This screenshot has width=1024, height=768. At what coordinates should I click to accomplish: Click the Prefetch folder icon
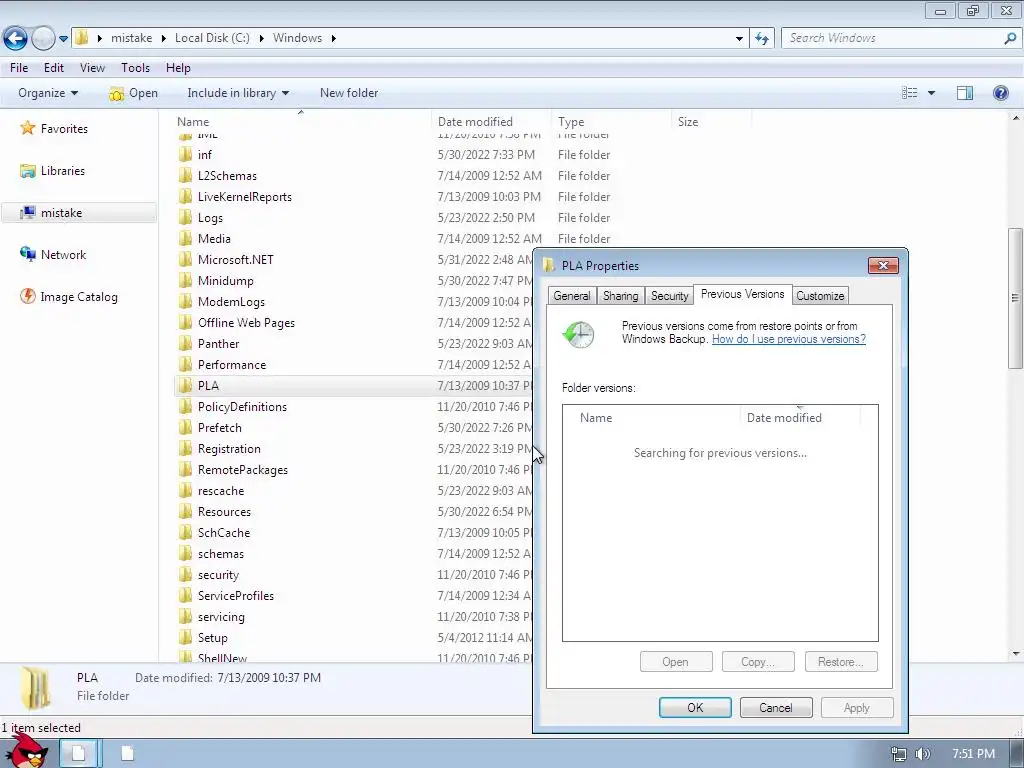(x=185, y=428)
